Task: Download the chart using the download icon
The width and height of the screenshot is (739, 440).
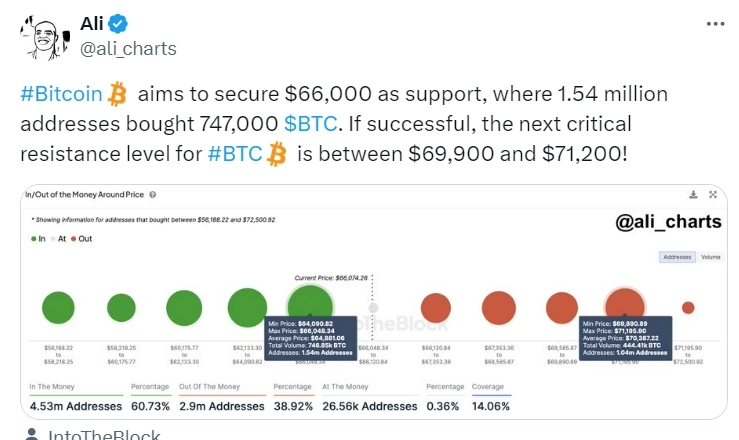Action: pyautogui.click(x=693, y=194)
